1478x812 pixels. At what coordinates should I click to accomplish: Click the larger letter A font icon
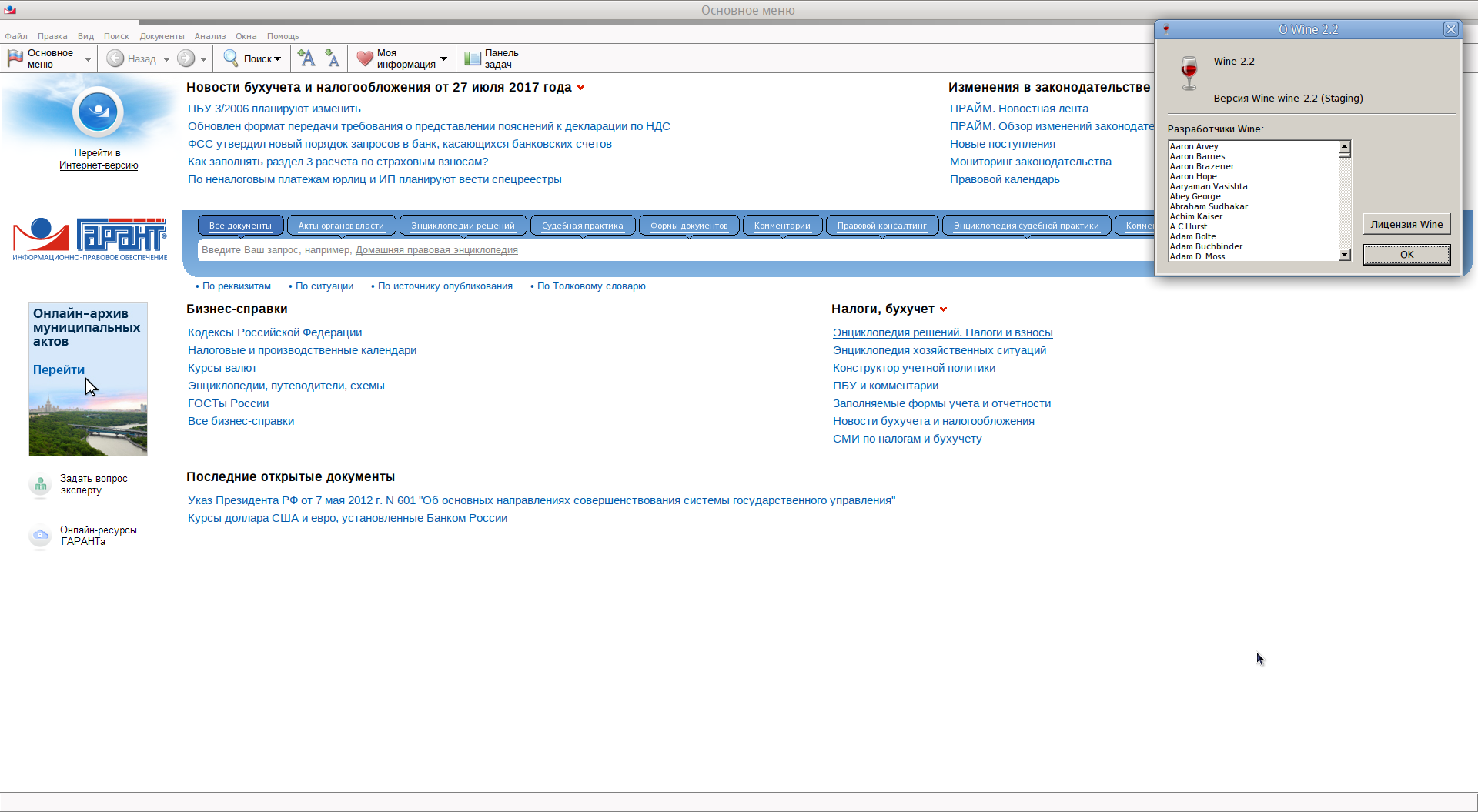pos(306,58)
